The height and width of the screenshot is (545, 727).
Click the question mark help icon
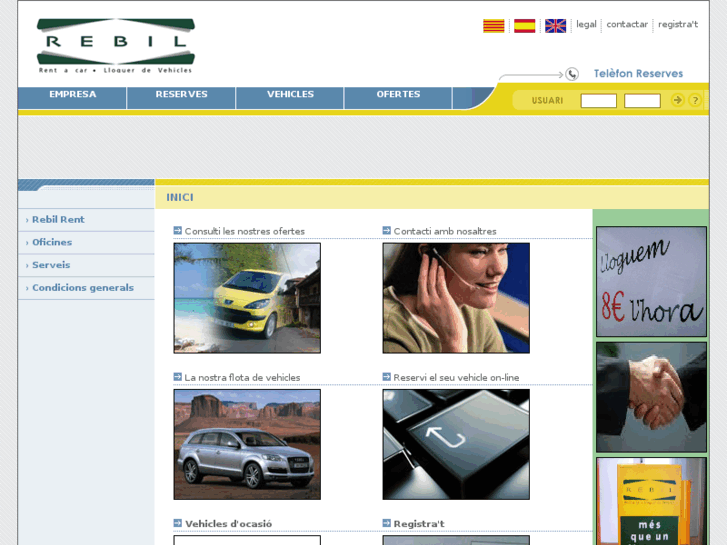[695, 100]
